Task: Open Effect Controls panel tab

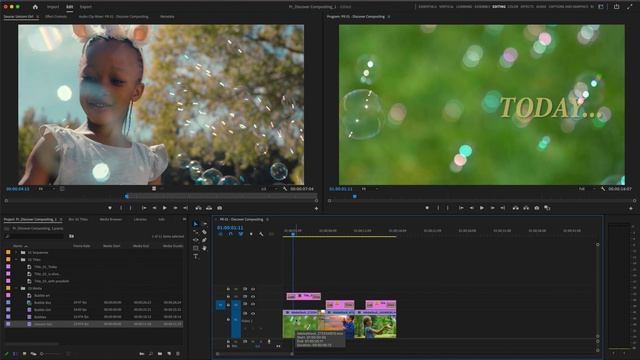Action: click(x=56, y=17)
